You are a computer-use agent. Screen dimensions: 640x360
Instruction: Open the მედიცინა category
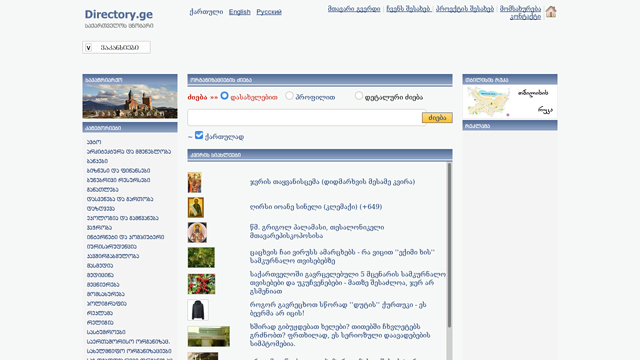coord(100,275)
